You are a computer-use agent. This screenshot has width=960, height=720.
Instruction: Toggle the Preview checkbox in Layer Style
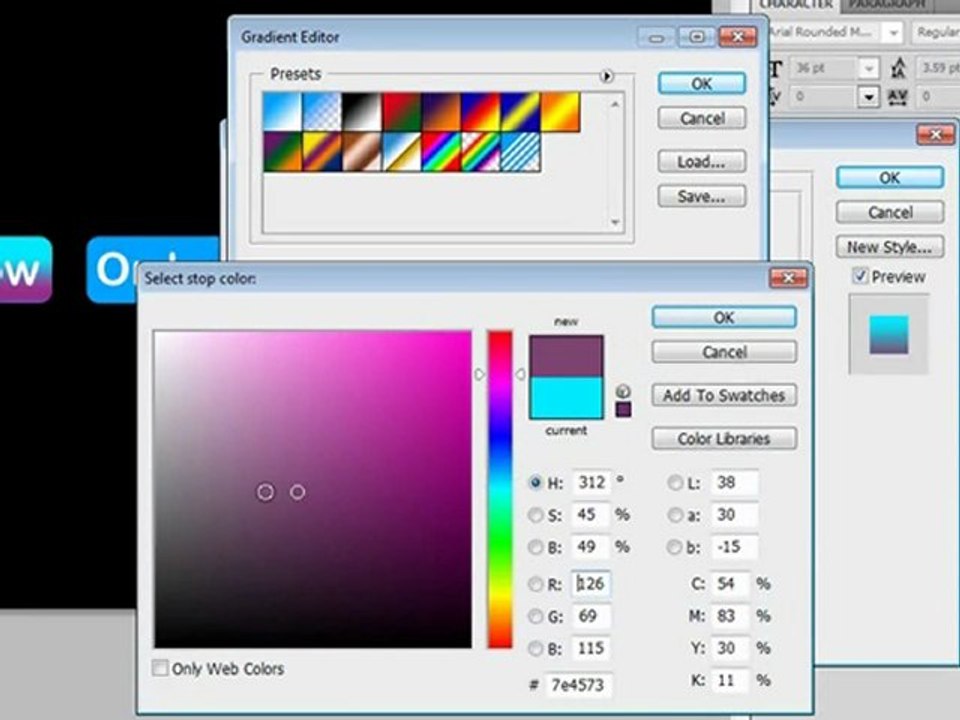tap(860, 276)
